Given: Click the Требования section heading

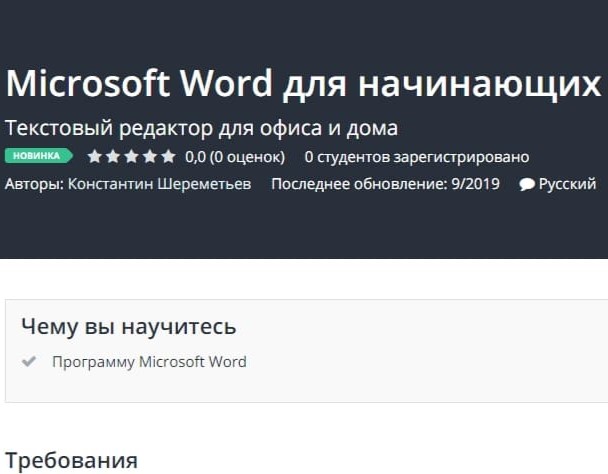Looking at the screenshot, I should (x=71, y=461).
